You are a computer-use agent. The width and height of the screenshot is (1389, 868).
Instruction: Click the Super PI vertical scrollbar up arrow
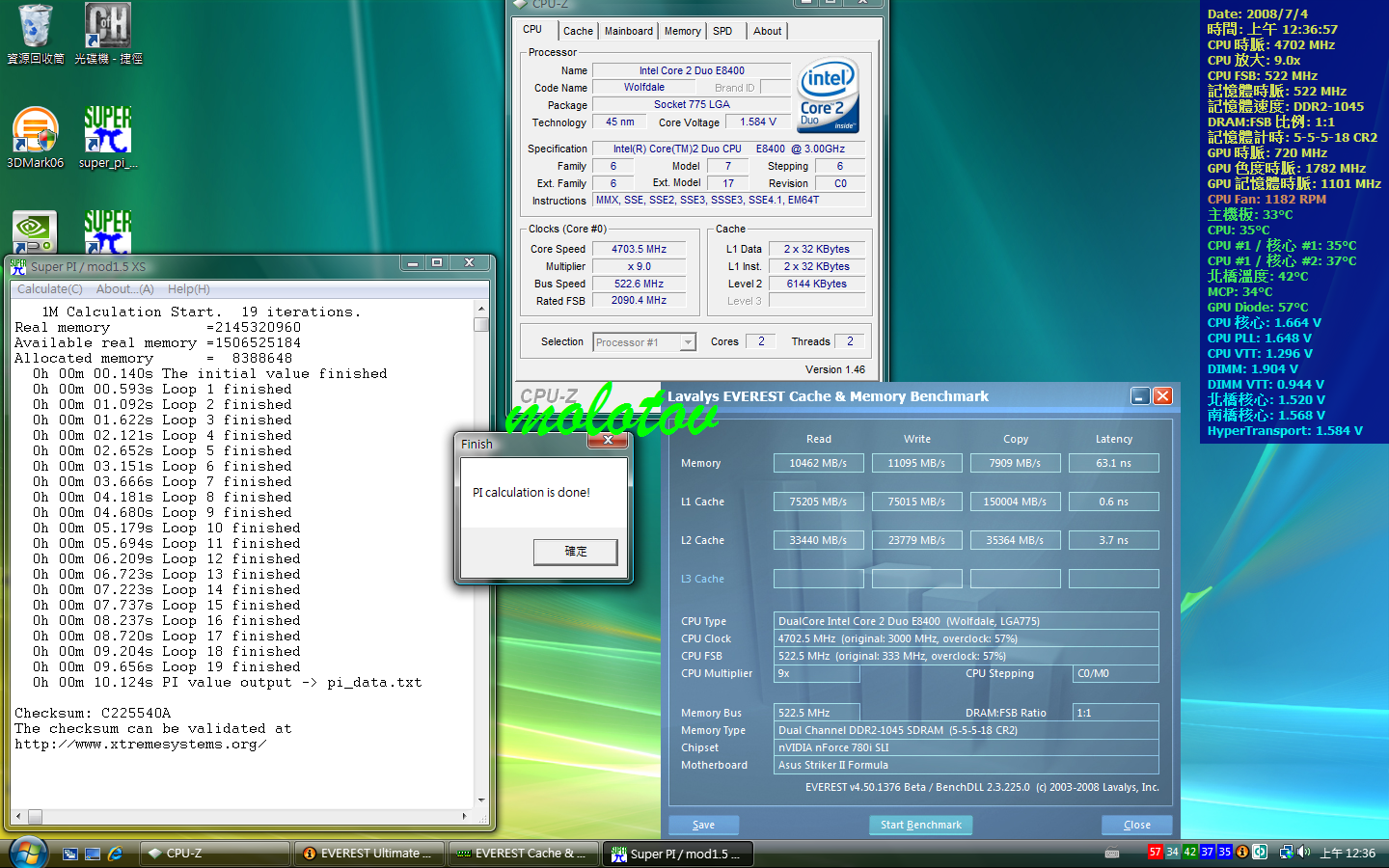[481, 309]
